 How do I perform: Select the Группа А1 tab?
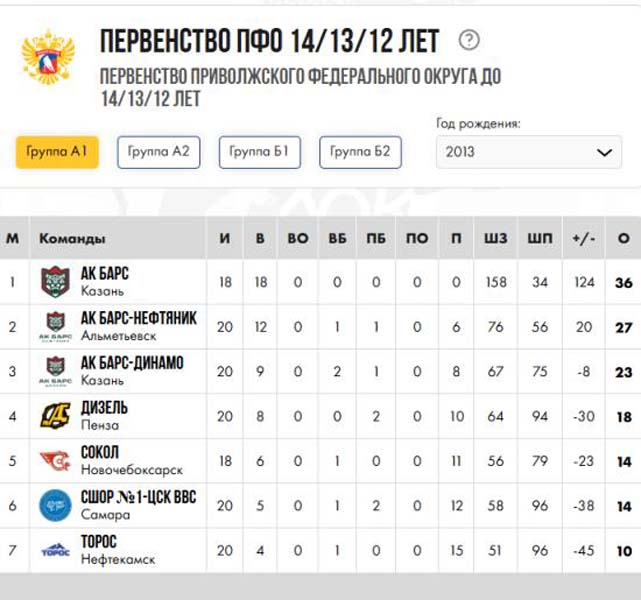[x=57, y=153]
